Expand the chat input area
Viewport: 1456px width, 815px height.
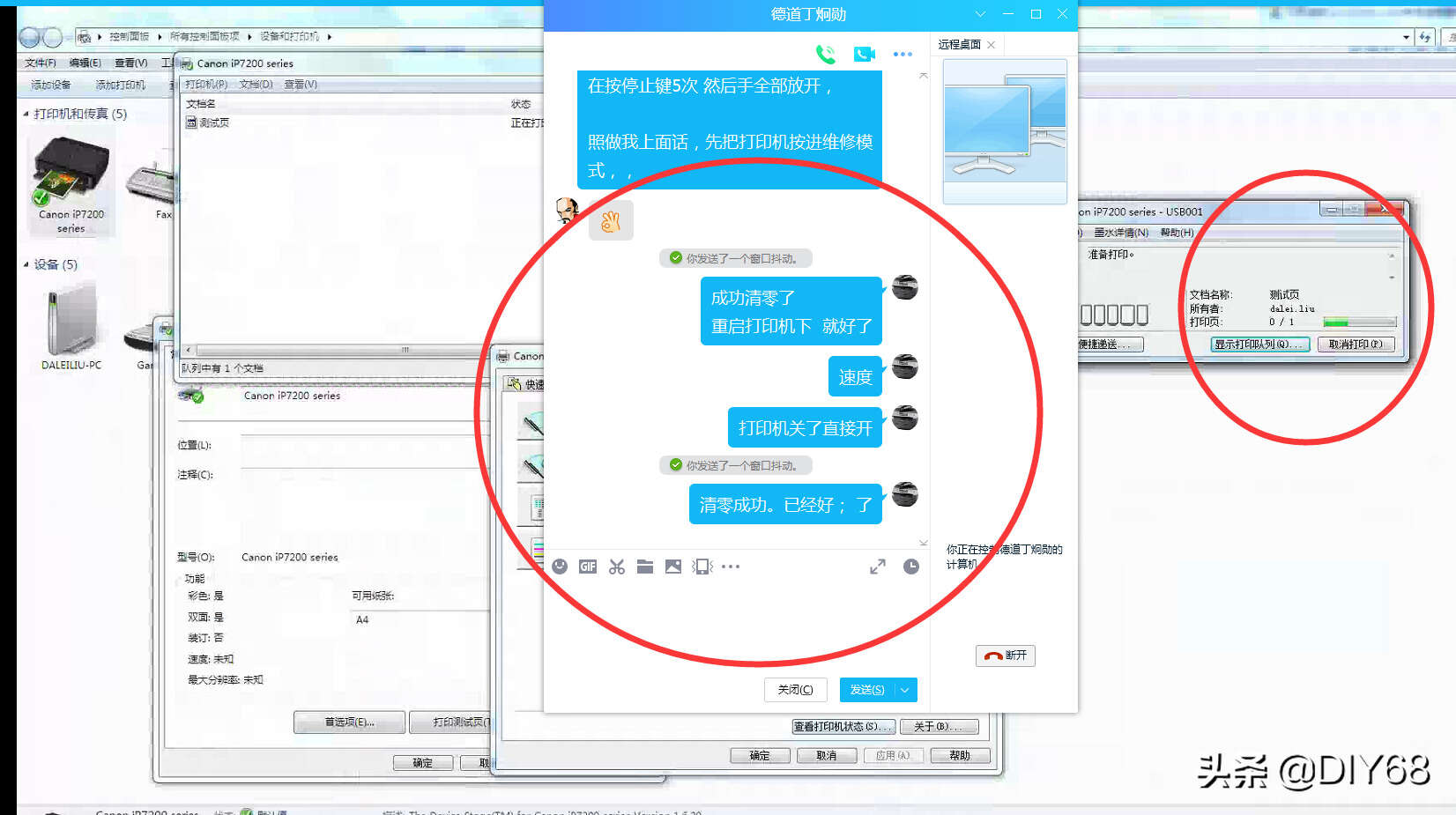(878, 567)
